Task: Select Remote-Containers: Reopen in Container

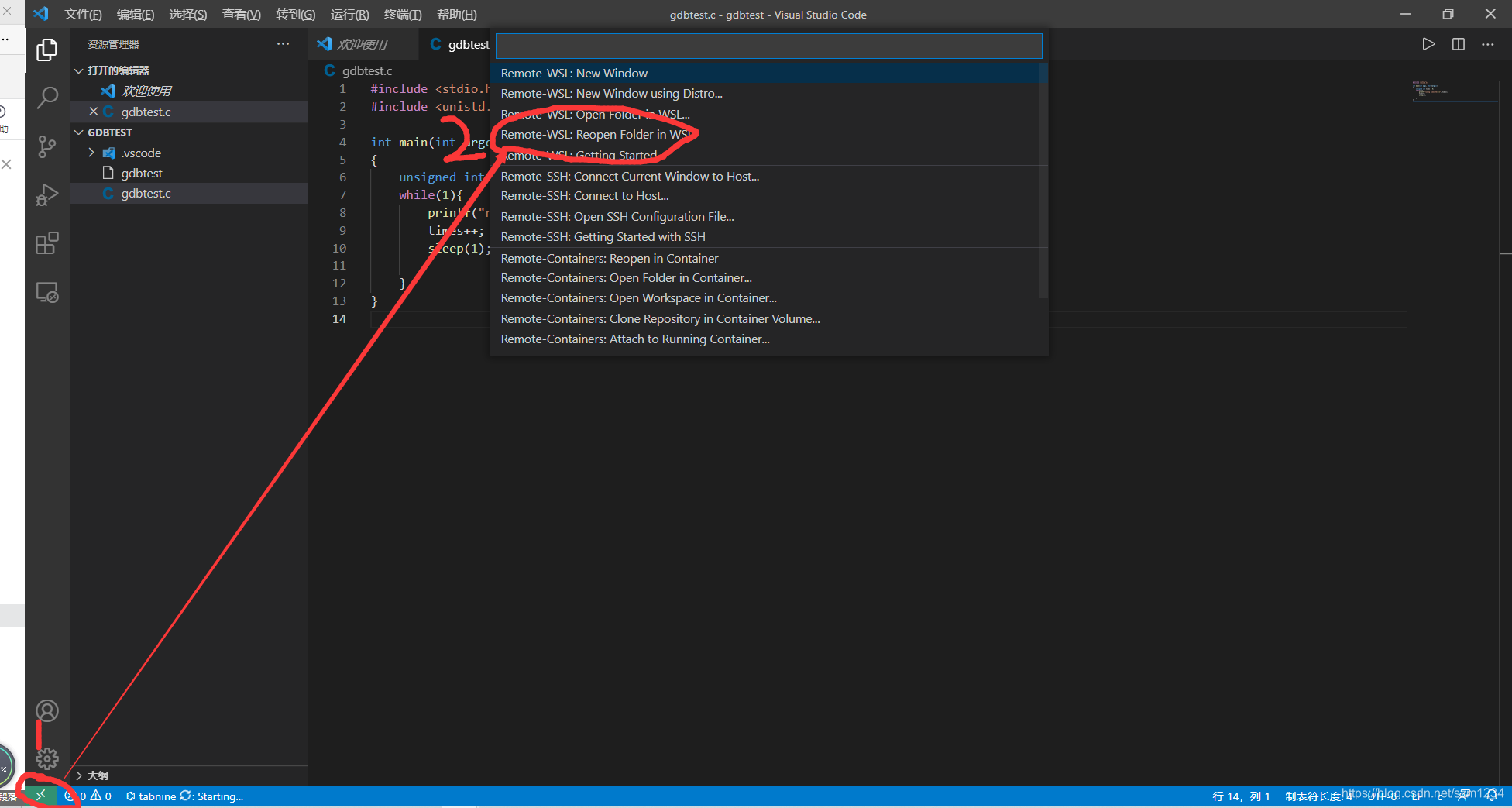Action: click(x=768, y=258)
